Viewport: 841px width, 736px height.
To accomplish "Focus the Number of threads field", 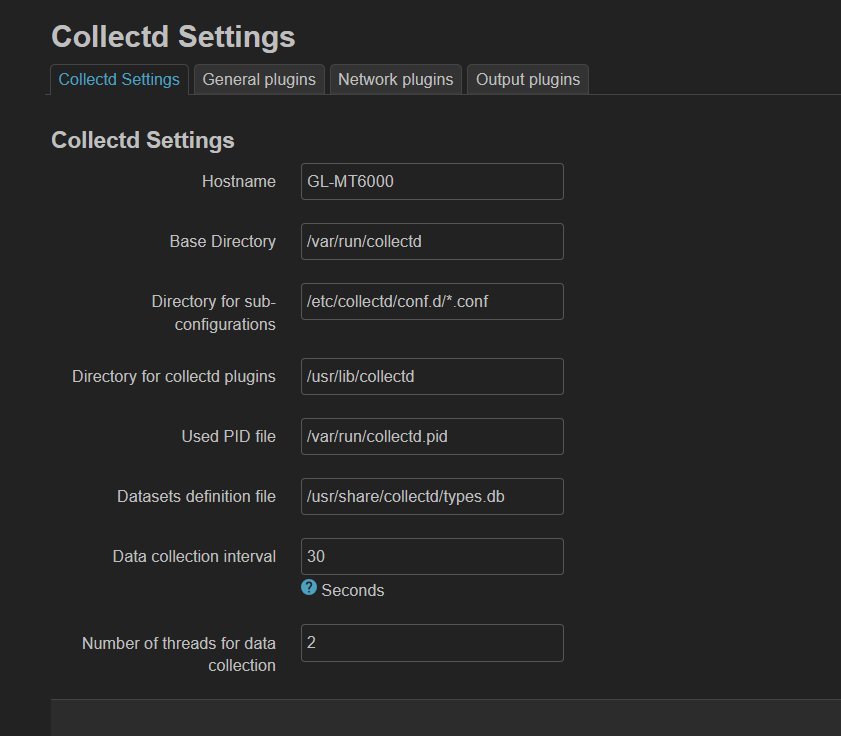I will (432, 643).
